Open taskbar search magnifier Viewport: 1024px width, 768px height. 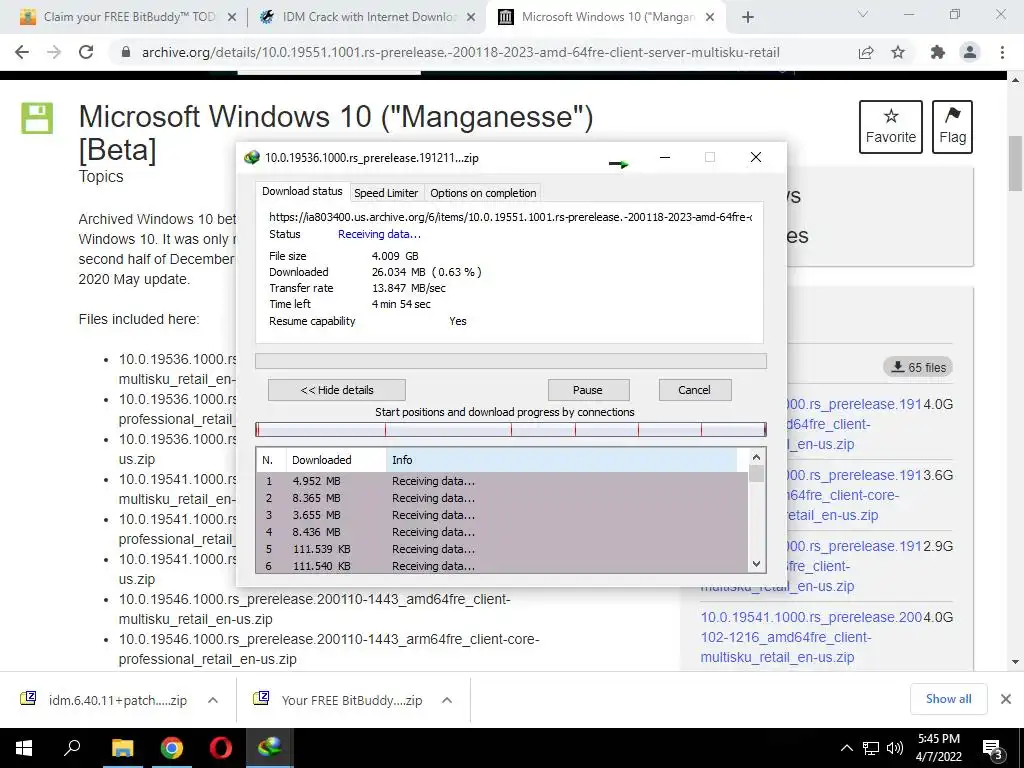(x=72, y=748)
